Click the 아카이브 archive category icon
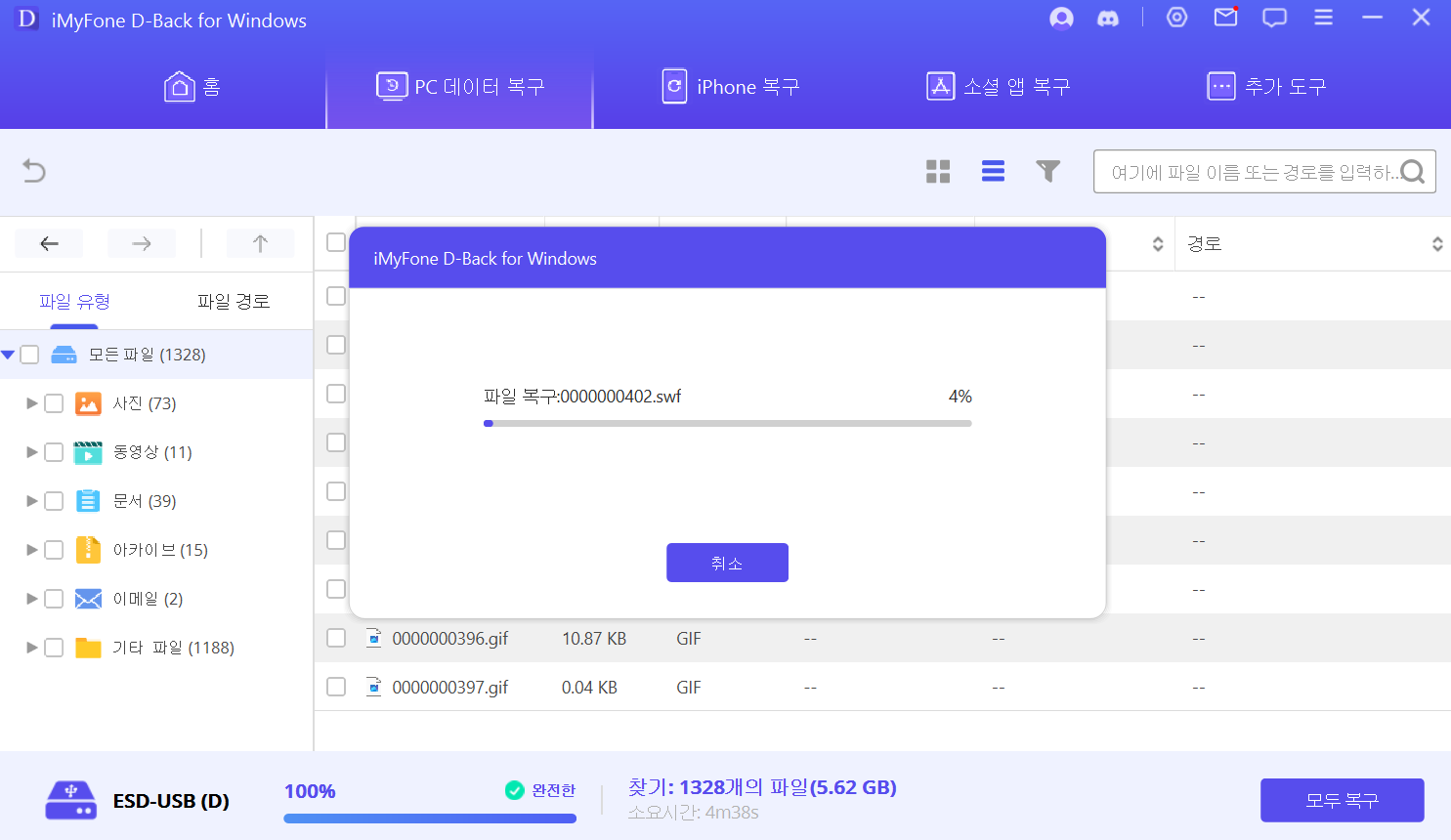This screenshot has width=1451, height=840. (88, 550)
